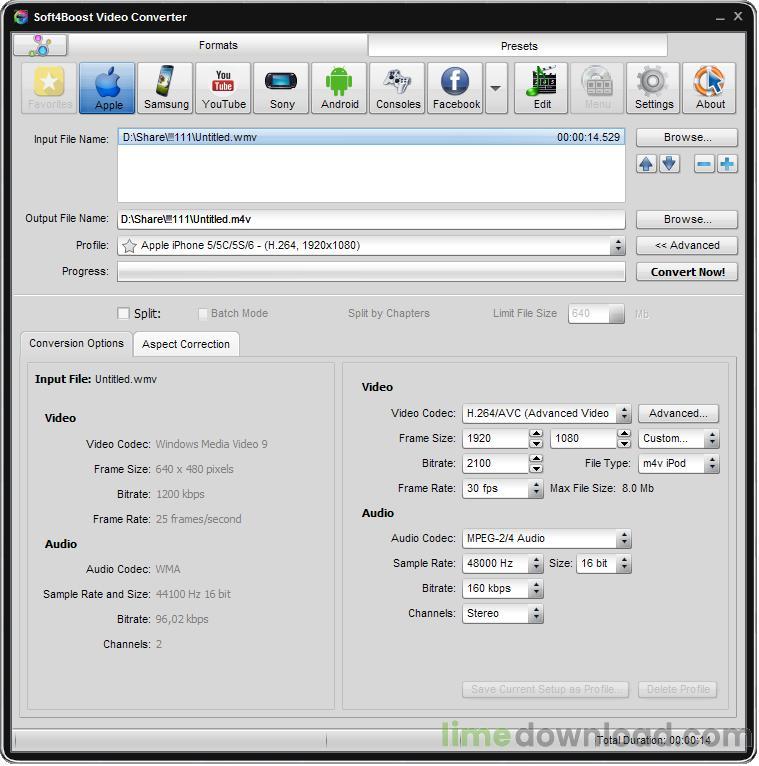
Task: Choose the Samsung device format
Action: pyautogui.click(x=166, y=88)
